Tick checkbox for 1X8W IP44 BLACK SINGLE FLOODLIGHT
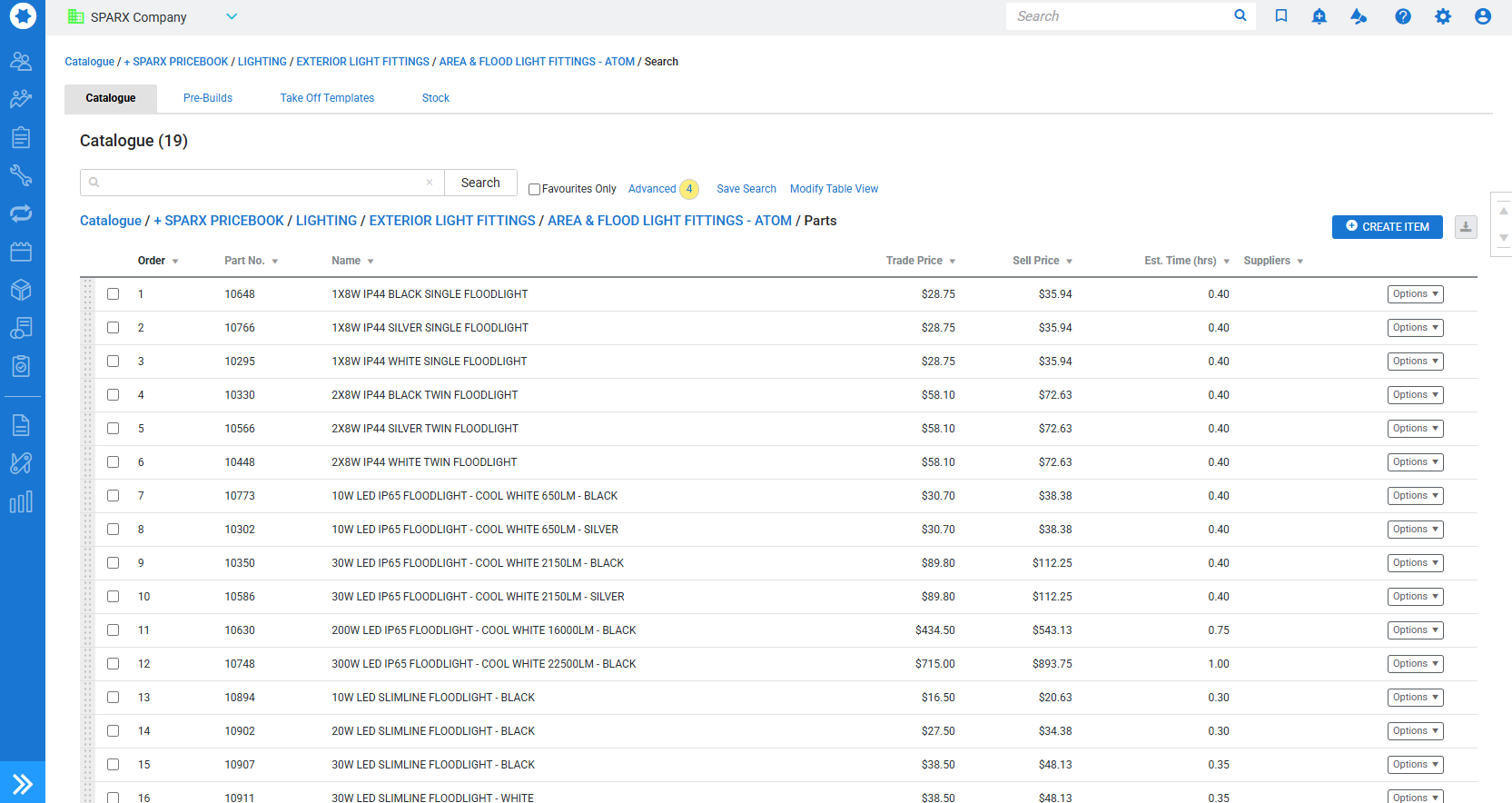This screenshot has height=803, width=1512. 114,294
